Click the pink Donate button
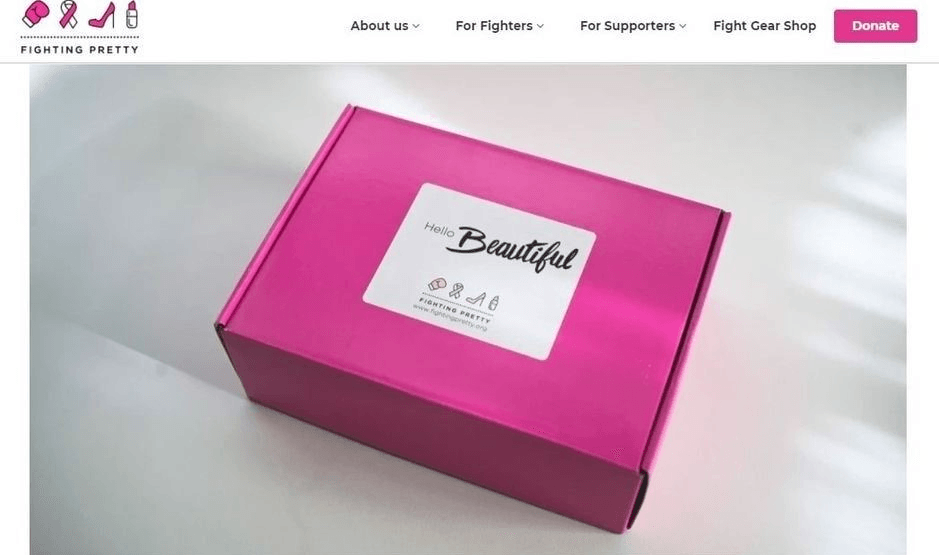939x555 pixels. pos(875,26)
